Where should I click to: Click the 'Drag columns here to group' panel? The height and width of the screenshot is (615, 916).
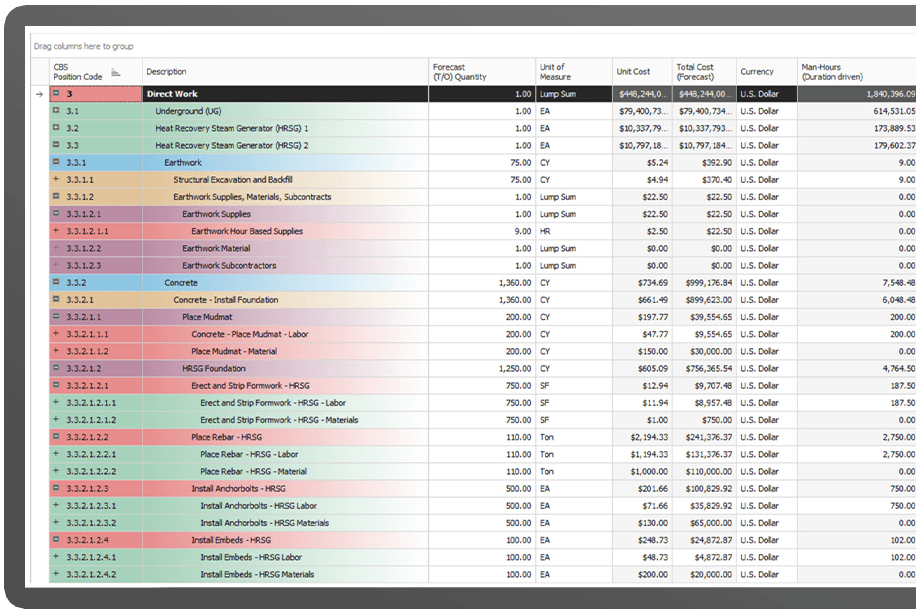tap(84, 46)
